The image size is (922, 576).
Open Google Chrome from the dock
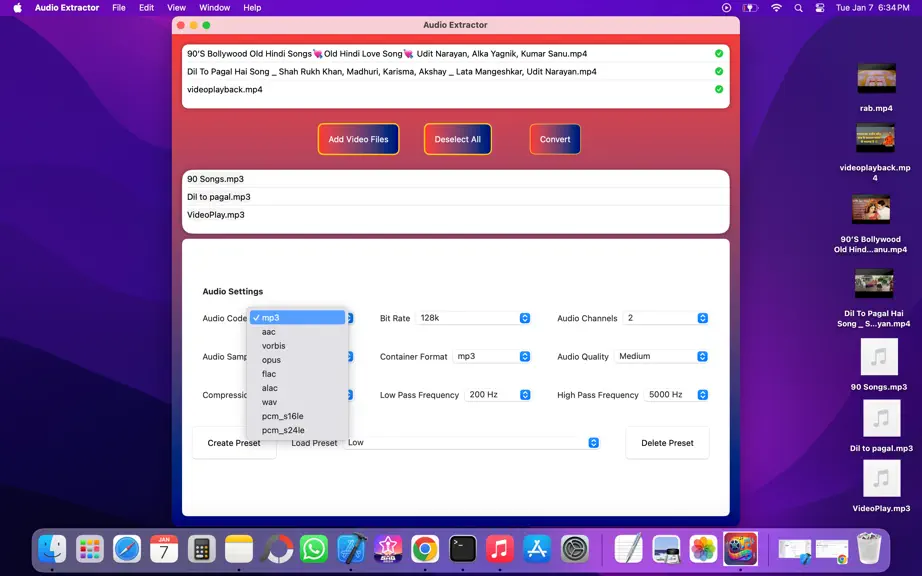click(425, 550)
